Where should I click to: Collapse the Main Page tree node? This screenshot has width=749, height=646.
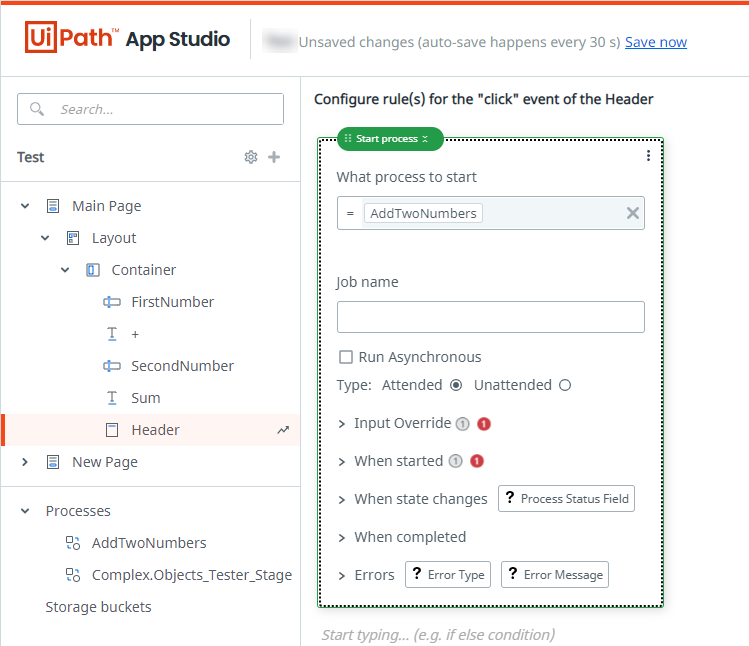[25, 206]
